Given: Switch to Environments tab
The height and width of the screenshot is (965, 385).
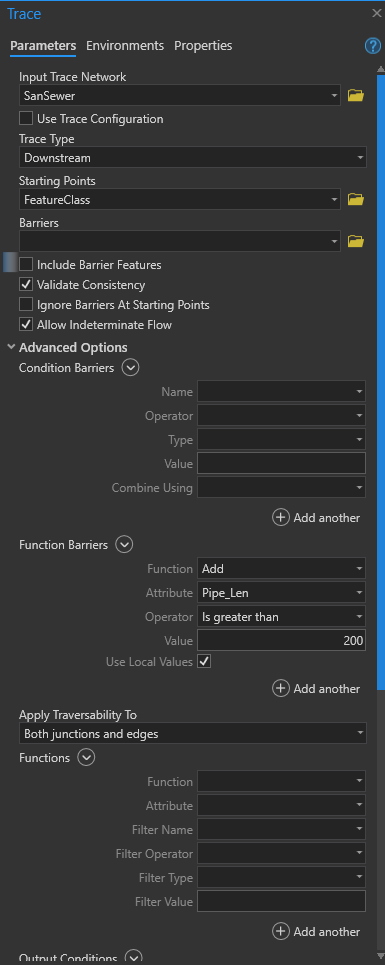Looking at the screenshot, I should point(125,46).
